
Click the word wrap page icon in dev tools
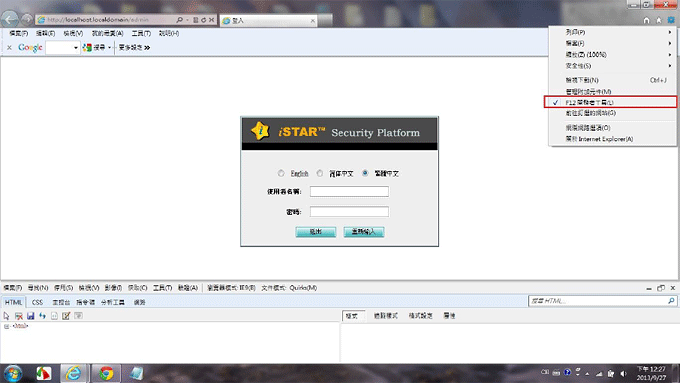coord(54,316)
